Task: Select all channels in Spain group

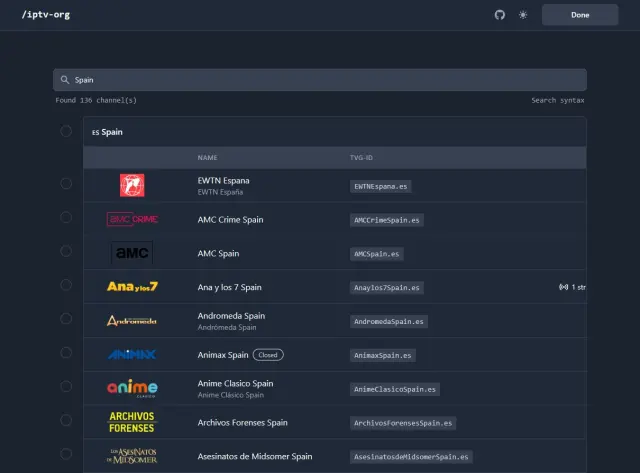Action: click(x=66, y=131)
